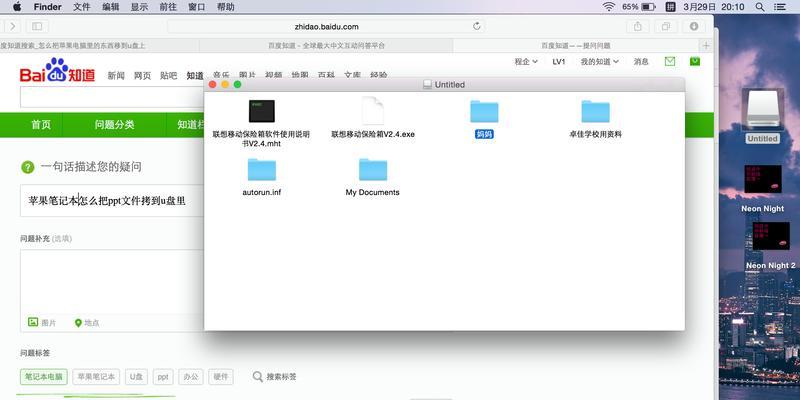
Task: Select the autorun.inf folder
Action: [262, 177]
